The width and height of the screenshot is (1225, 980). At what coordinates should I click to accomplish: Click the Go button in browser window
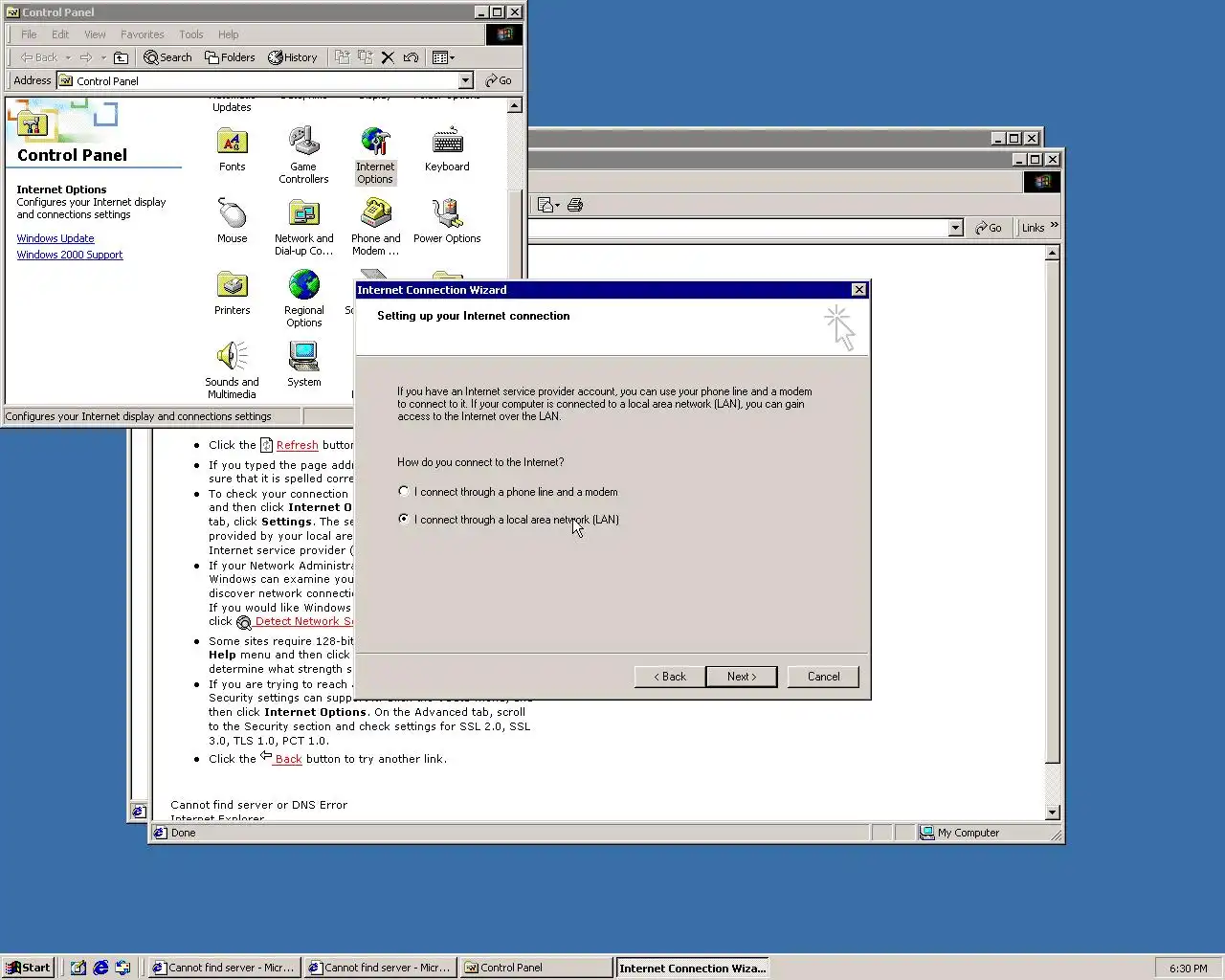point(989,228)
